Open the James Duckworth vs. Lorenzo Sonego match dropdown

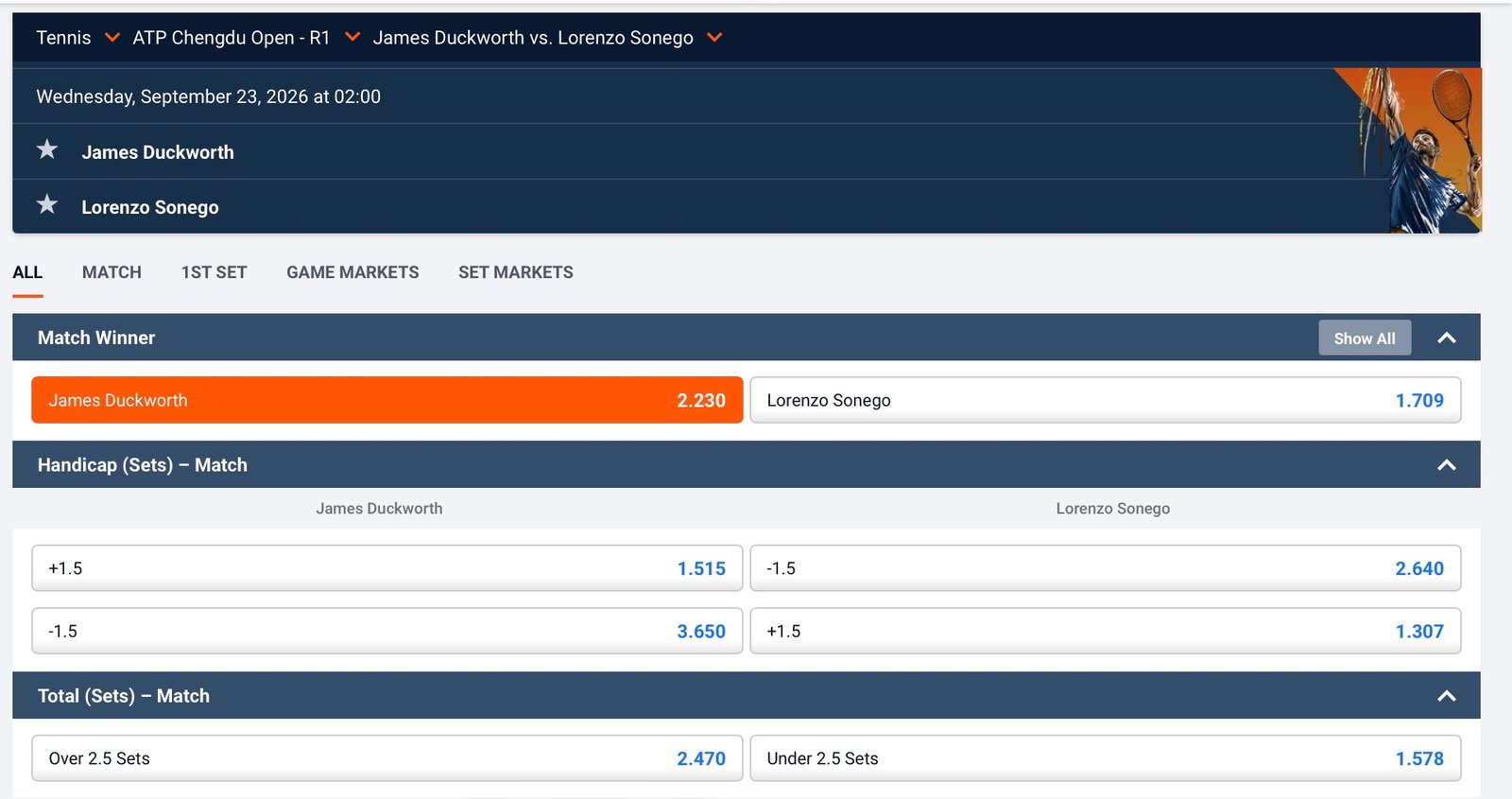[x=547, y=38]
